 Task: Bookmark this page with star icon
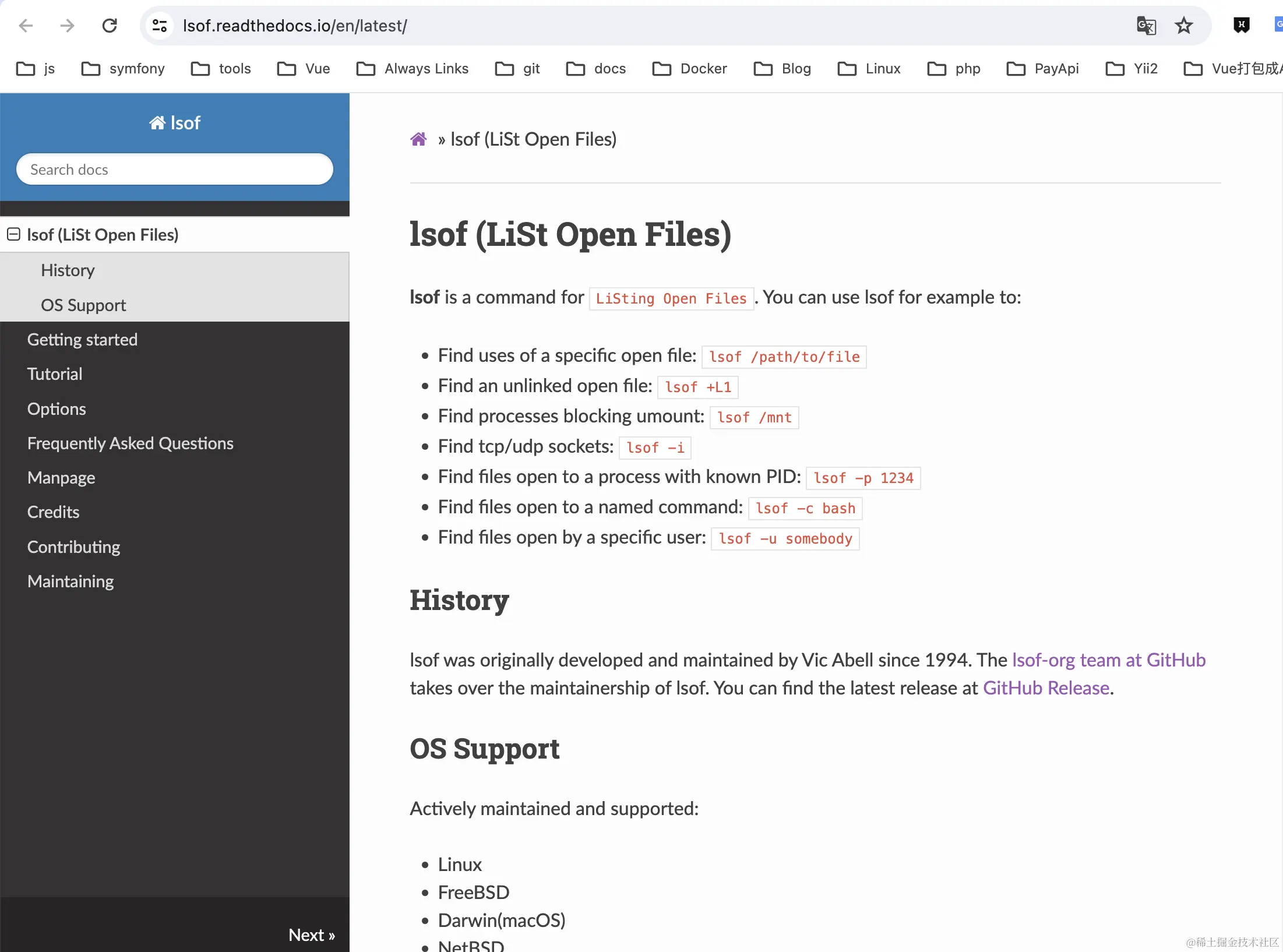click(x=1183, y=26)
